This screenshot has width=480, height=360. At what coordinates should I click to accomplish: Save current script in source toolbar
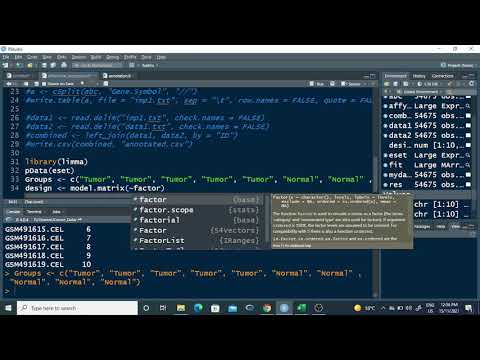[37, 84]
